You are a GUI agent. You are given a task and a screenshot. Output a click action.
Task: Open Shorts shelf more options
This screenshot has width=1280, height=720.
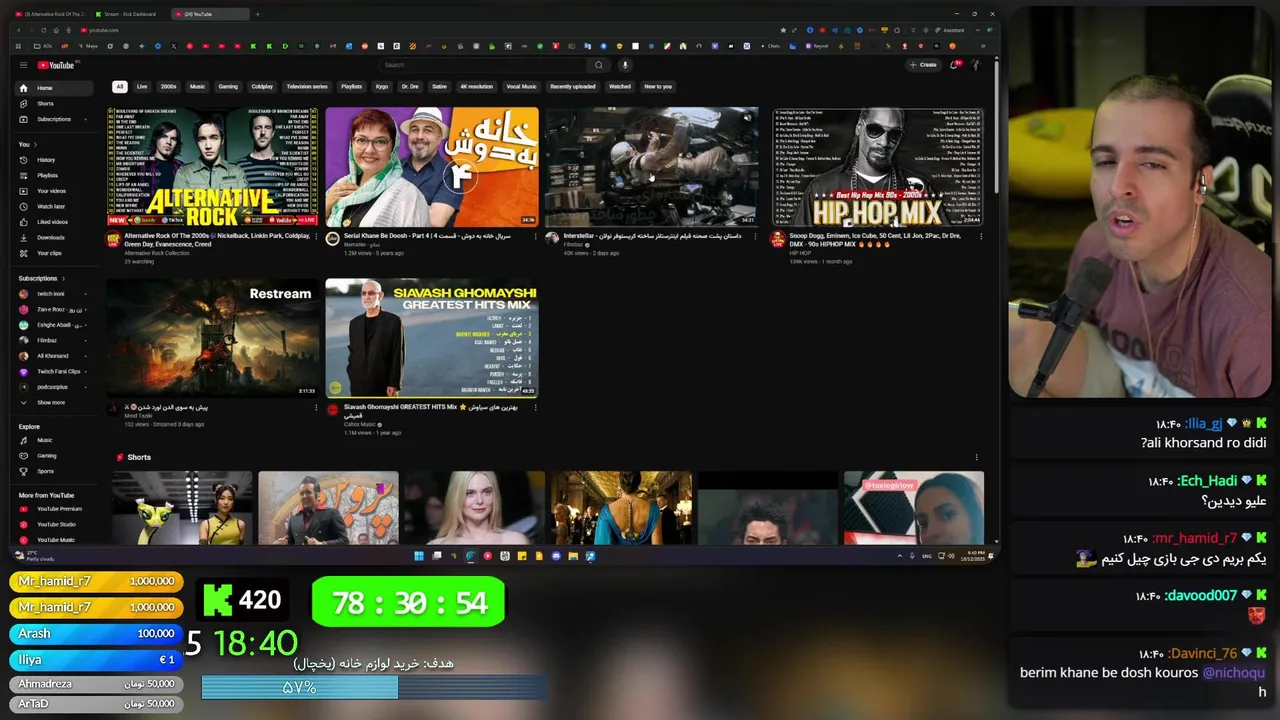[977, 457]
